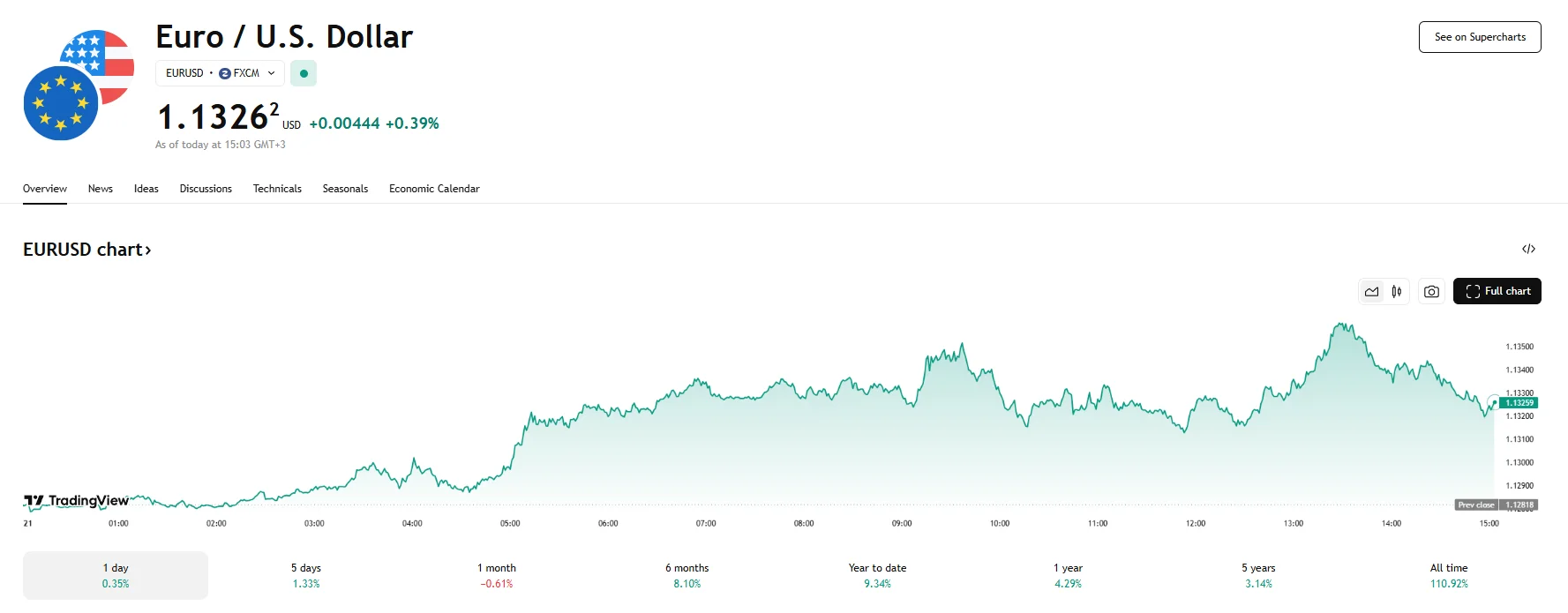Select the 1 day range

[x=116, y=575]
